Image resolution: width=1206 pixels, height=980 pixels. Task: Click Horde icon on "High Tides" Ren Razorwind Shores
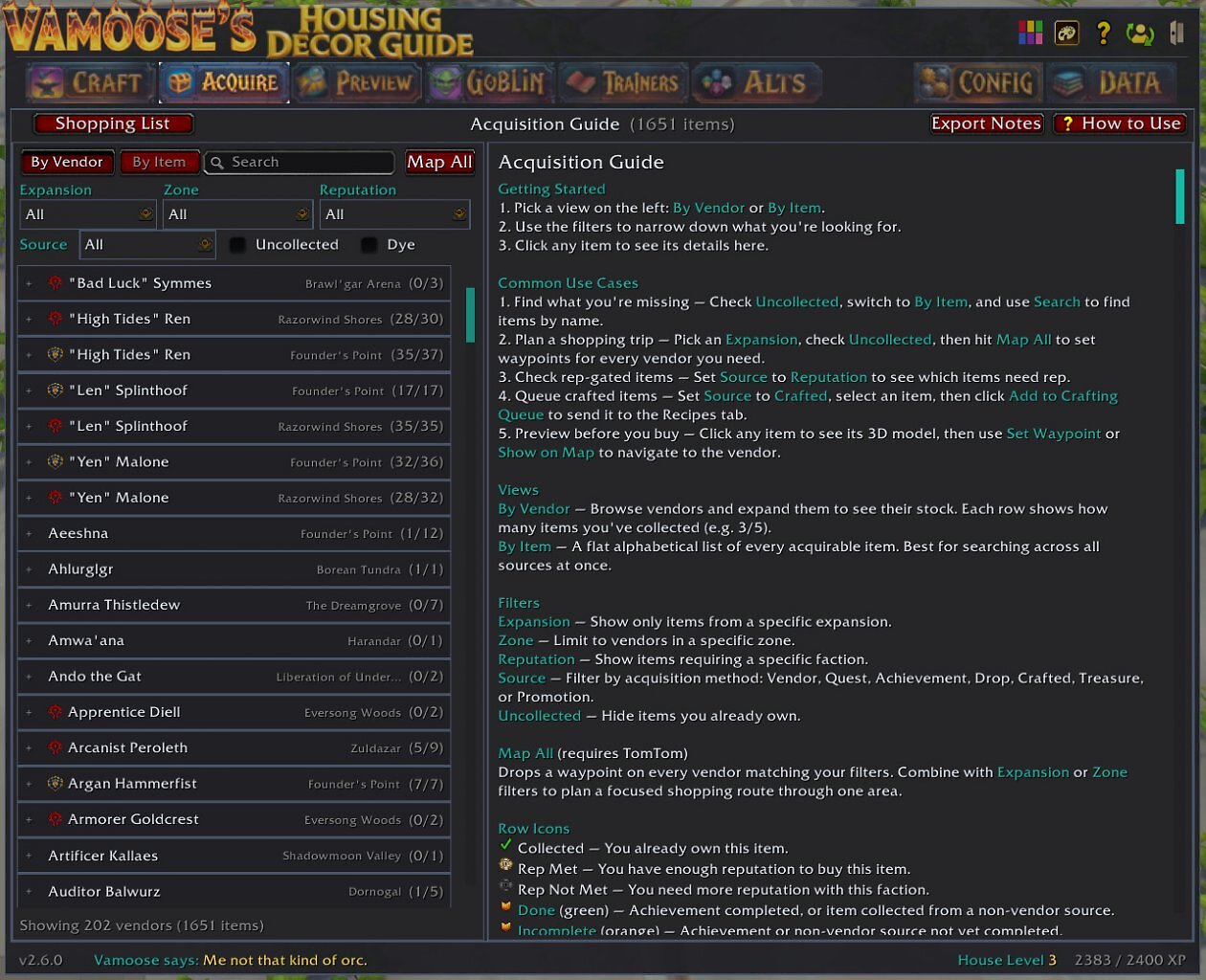[x=56, y=319]
